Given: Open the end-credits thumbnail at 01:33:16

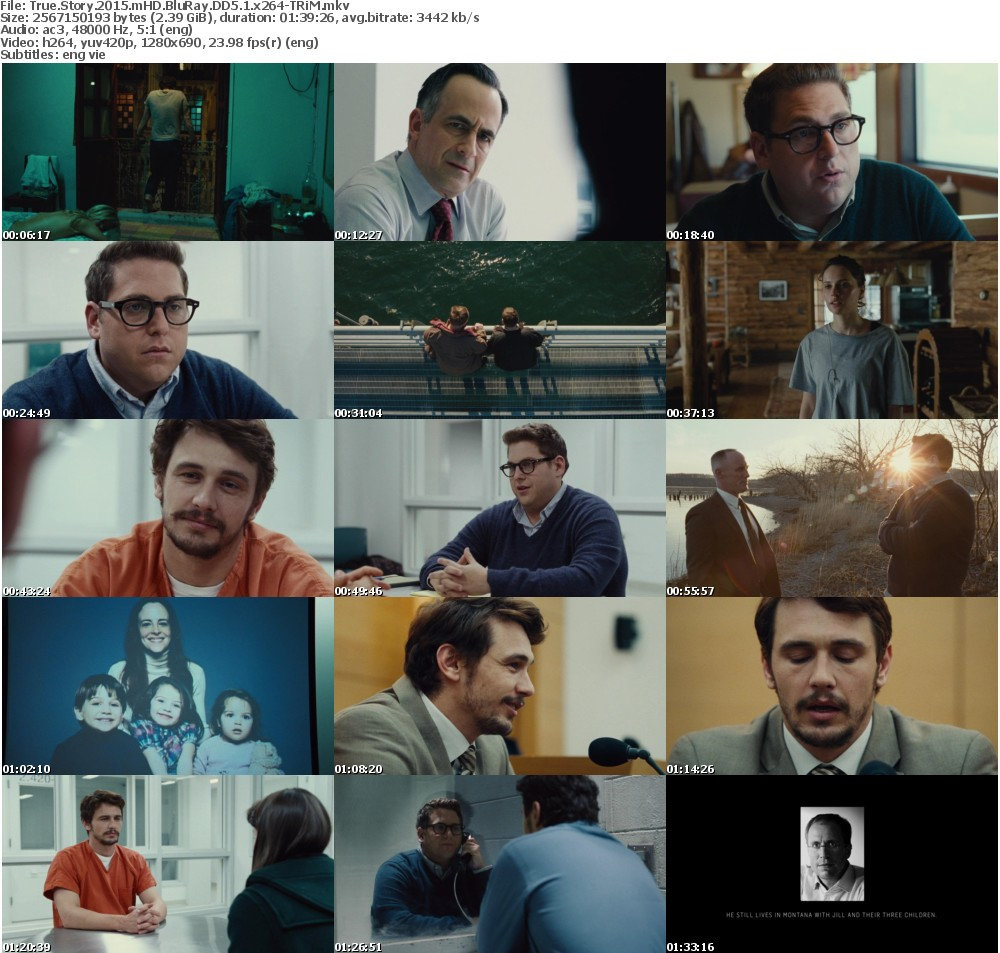Looking at the screenshot, I should pos(832,864).
